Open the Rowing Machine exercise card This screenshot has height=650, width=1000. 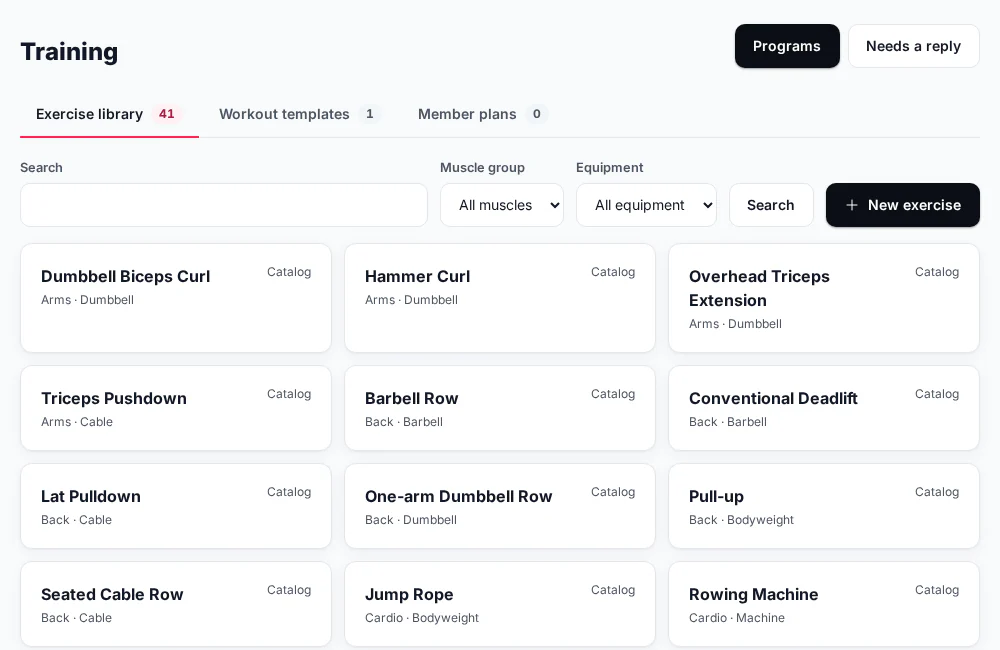(x=824, y=604)
